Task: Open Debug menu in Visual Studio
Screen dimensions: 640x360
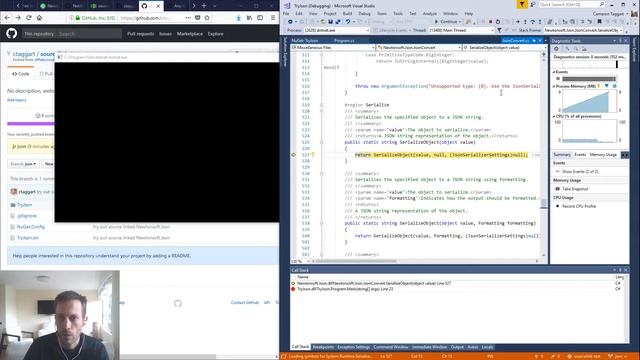Action: click(364, 13)
